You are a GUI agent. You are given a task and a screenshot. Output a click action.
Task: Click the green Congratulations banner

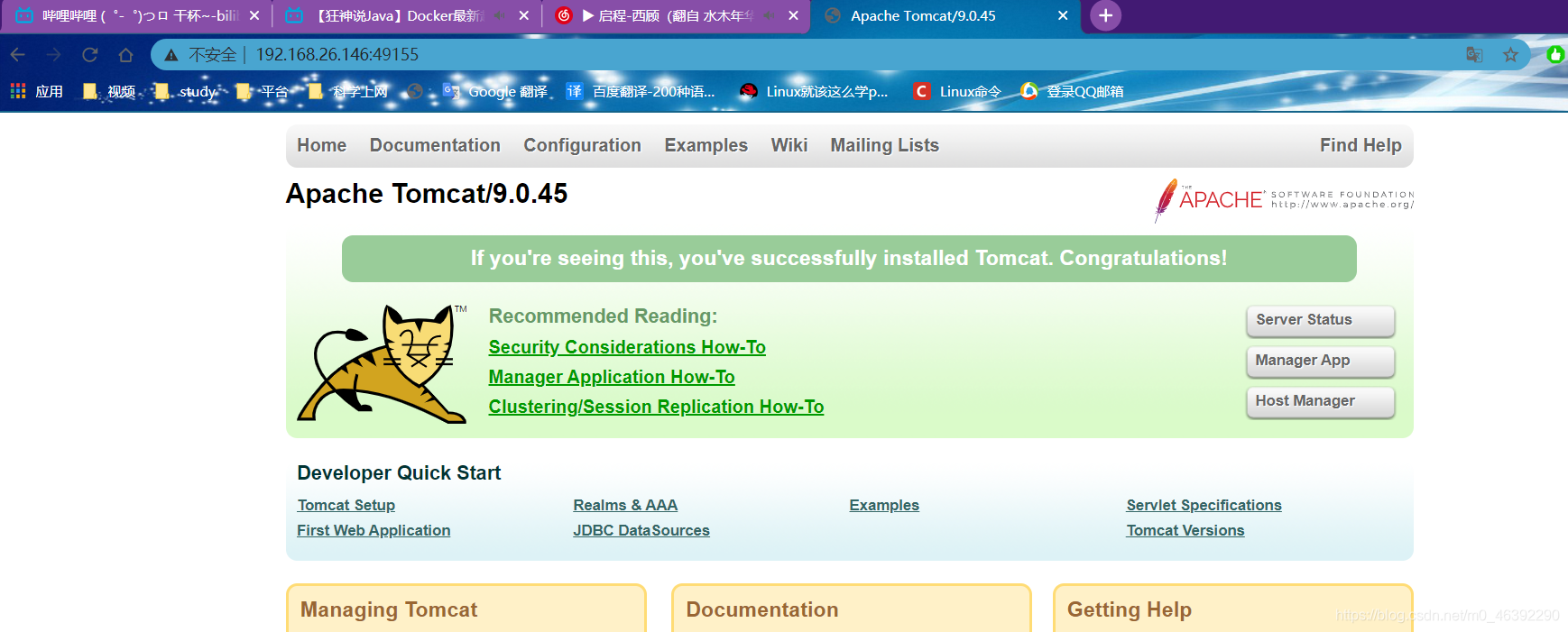849,259
